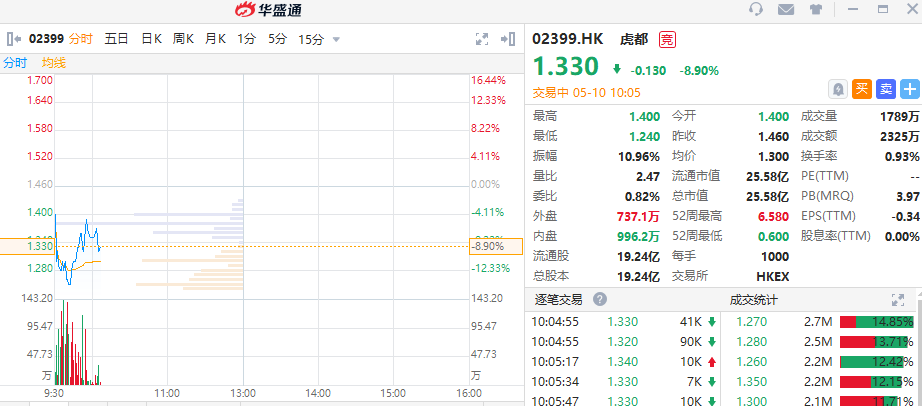The image size is (922, 406).
Task: Click the 振幅 value 10.96%
Action: [639, 157]
